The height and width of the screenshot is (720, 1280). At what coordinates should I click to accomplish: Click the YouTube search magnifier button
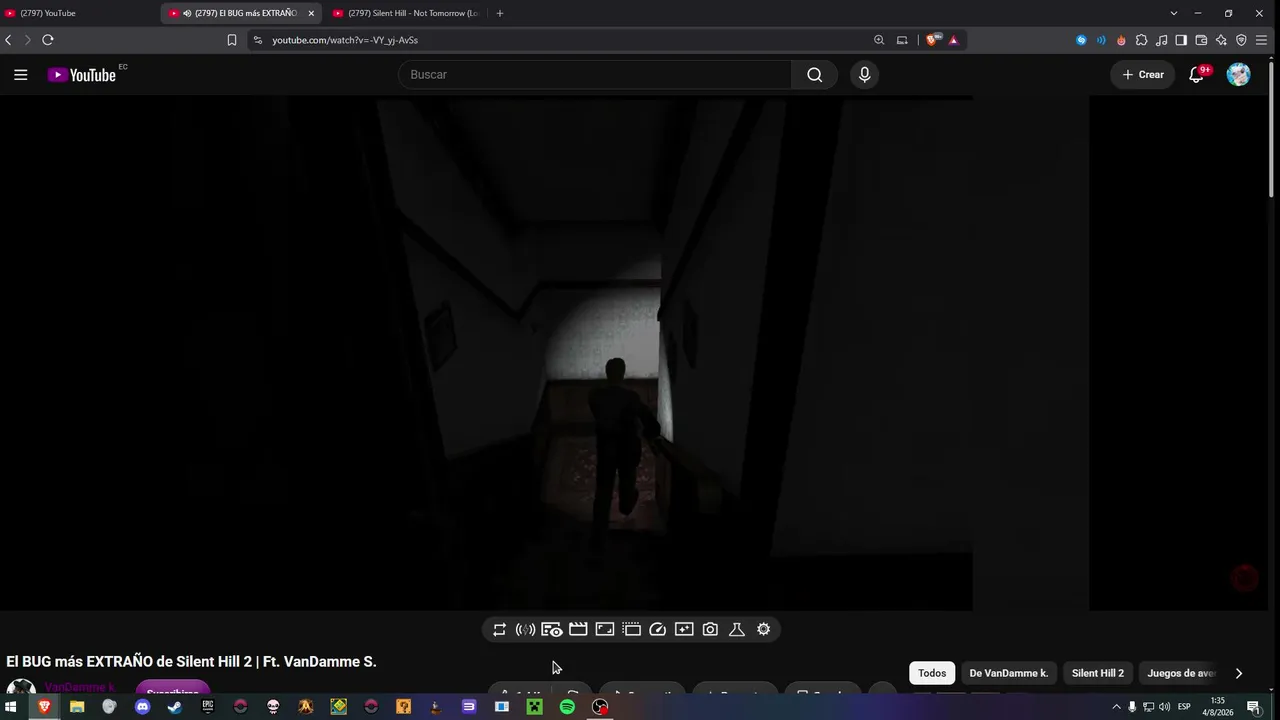[815, 75]
